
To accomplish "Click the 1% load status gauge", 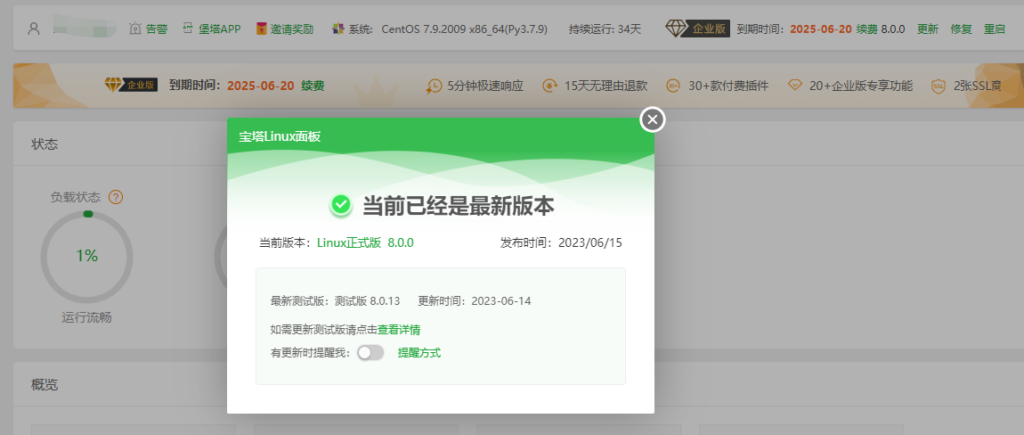I will tap(87, 256).
